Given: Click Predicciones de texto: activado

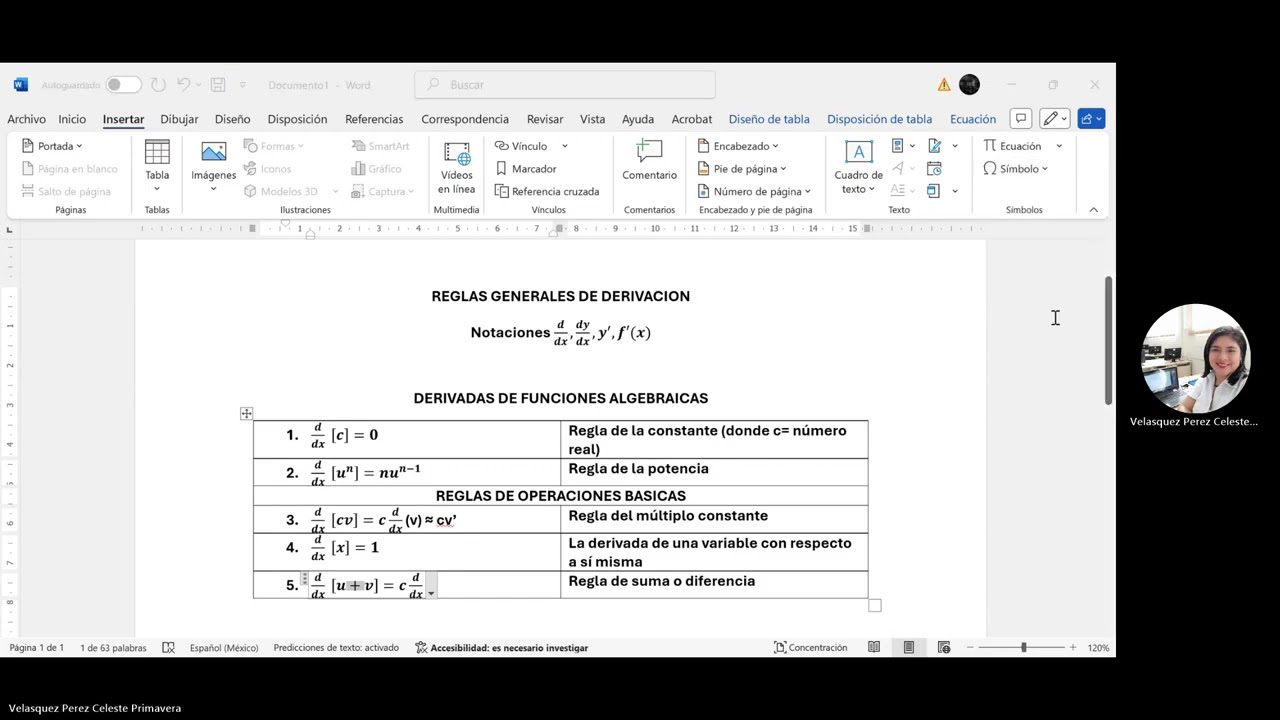Looking at the screenshot, I should tap(336, 648).
